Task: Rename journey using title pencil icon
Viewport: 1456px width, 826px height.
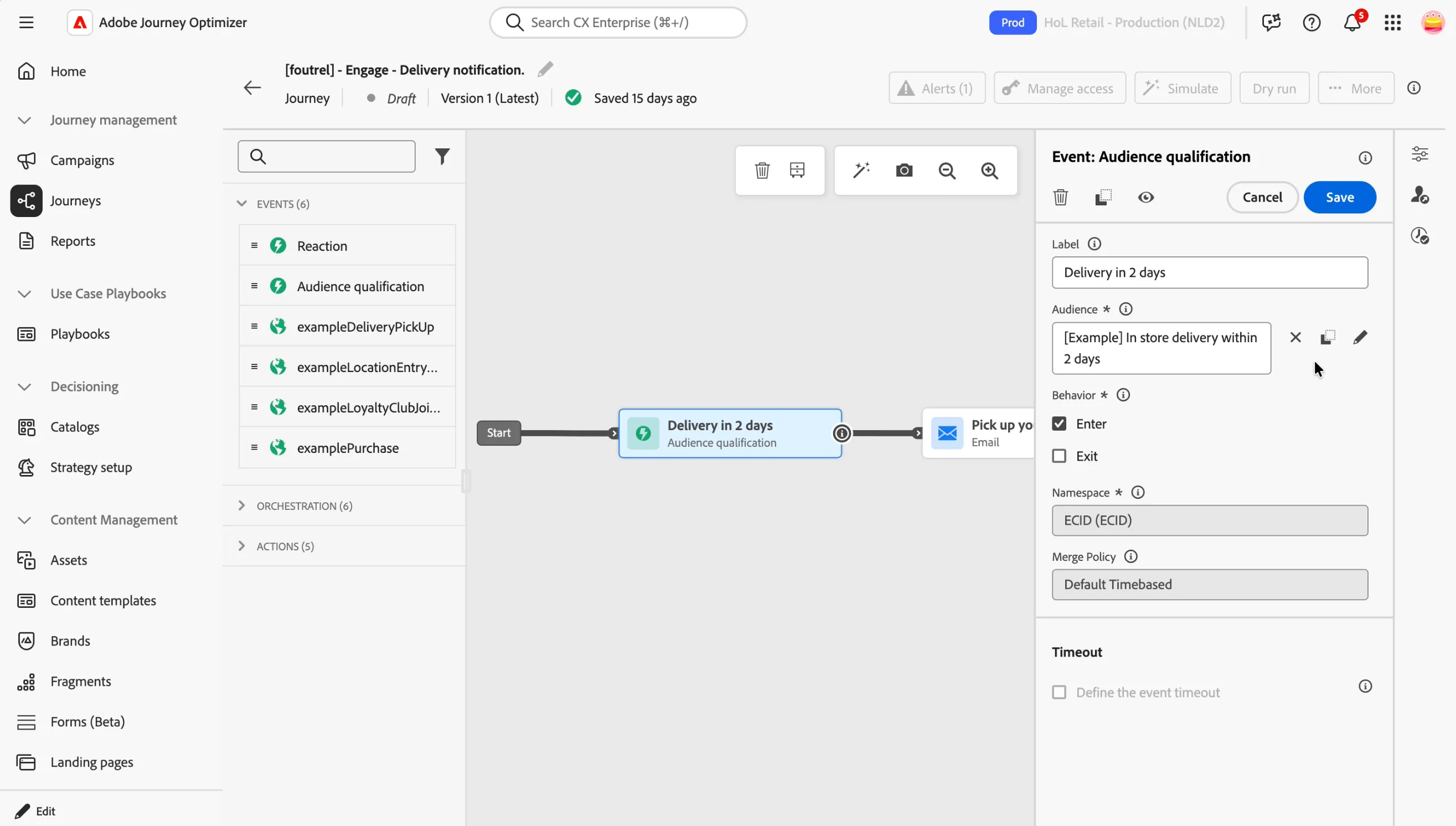Action: [545, 69]
